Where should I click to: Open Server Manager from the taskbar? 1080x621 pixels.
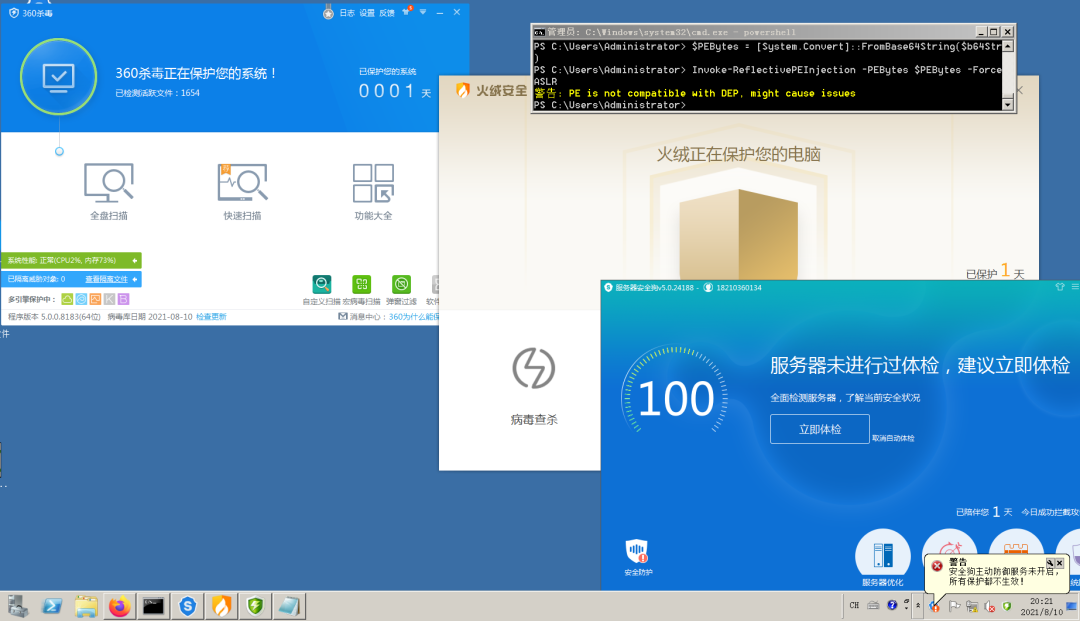click(x=18, y=607)
